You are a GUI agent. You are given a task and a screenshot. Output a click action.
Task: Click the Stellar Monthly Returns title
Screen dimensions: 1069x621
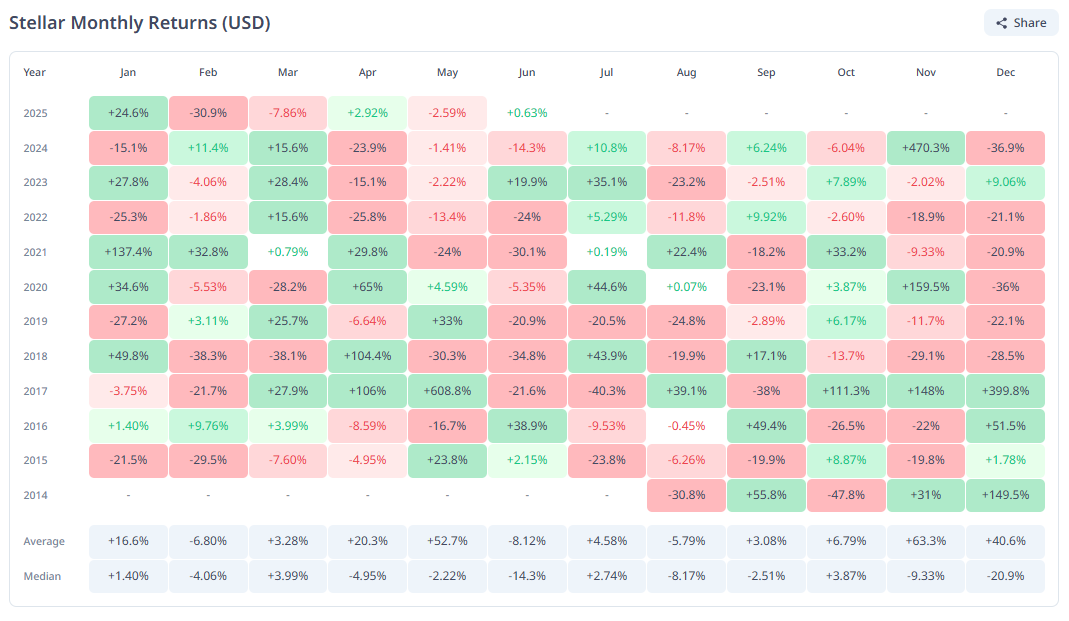point(140,22)
